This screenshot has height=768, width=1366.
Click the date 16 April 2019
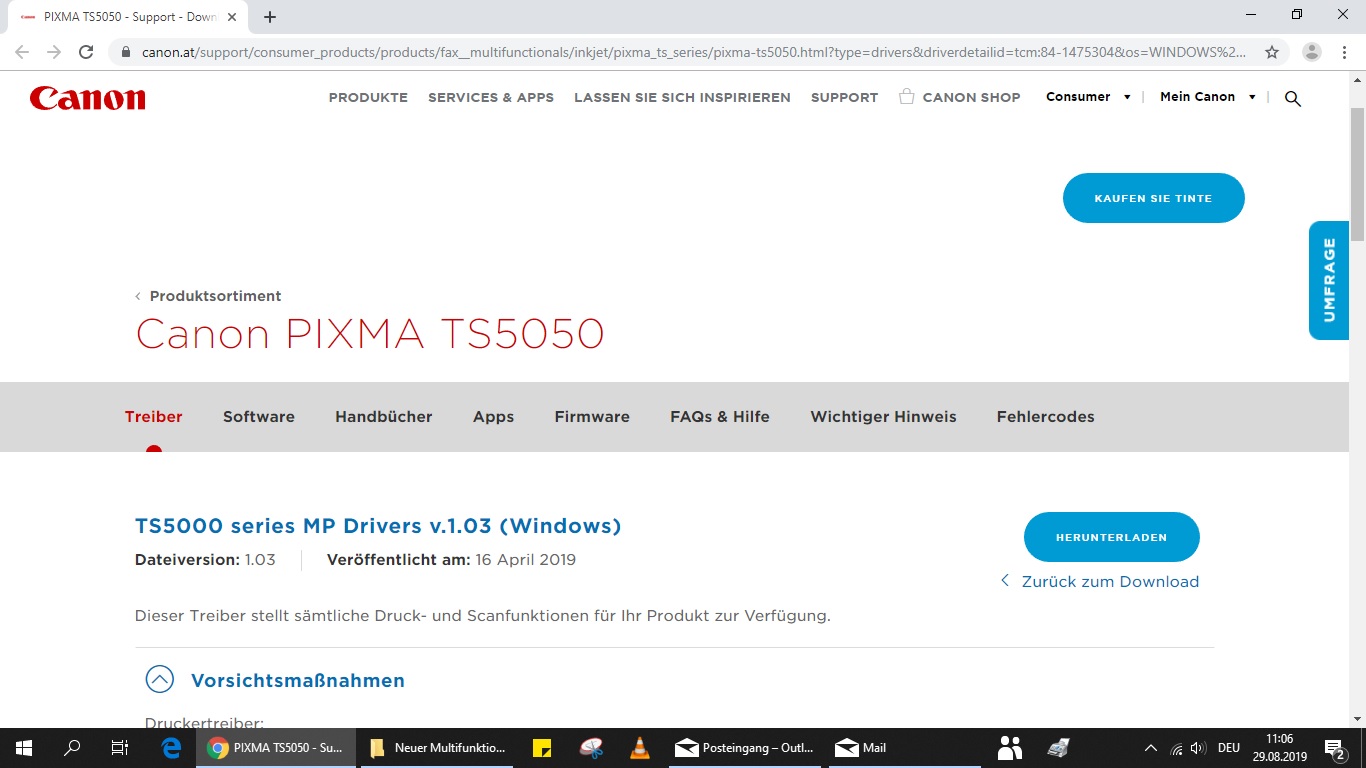tap(525, 560)
